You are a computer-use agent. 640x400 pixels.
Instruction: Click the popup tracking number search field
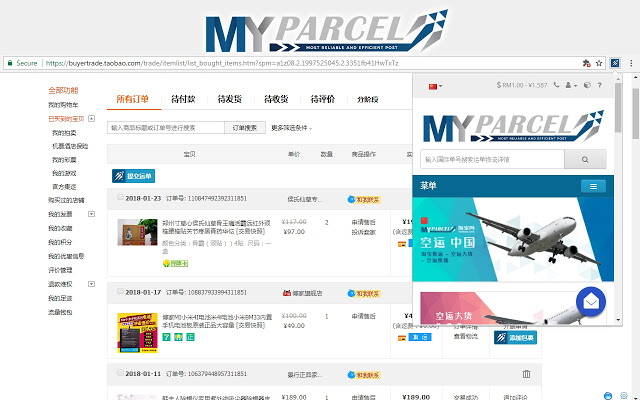492,160
